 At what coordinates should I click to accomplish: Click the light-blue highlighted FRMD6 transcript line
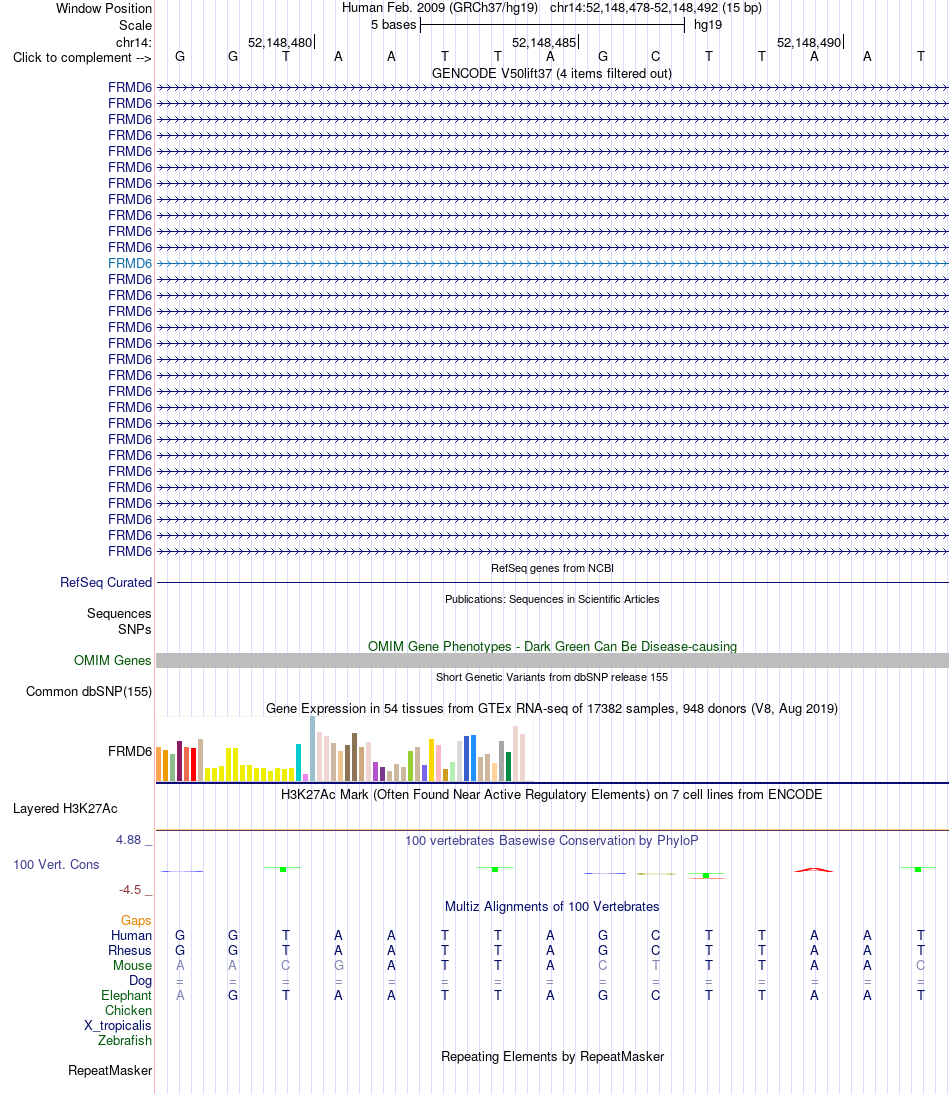(x=552, y=263)
